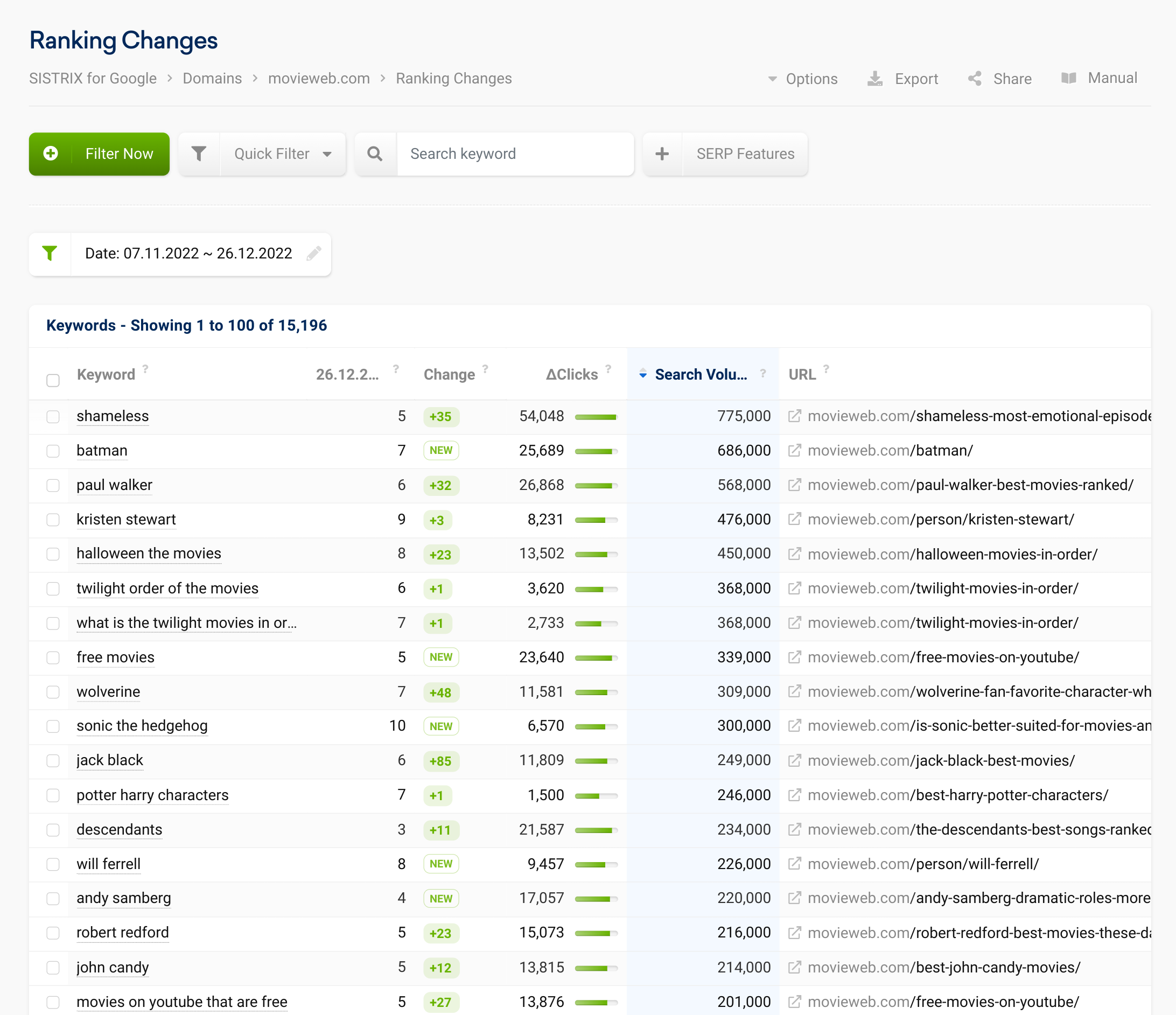Sort table by Keyword column header
The height and width of the screenshot is (1015, 1176).
click(x=106, y=375)
